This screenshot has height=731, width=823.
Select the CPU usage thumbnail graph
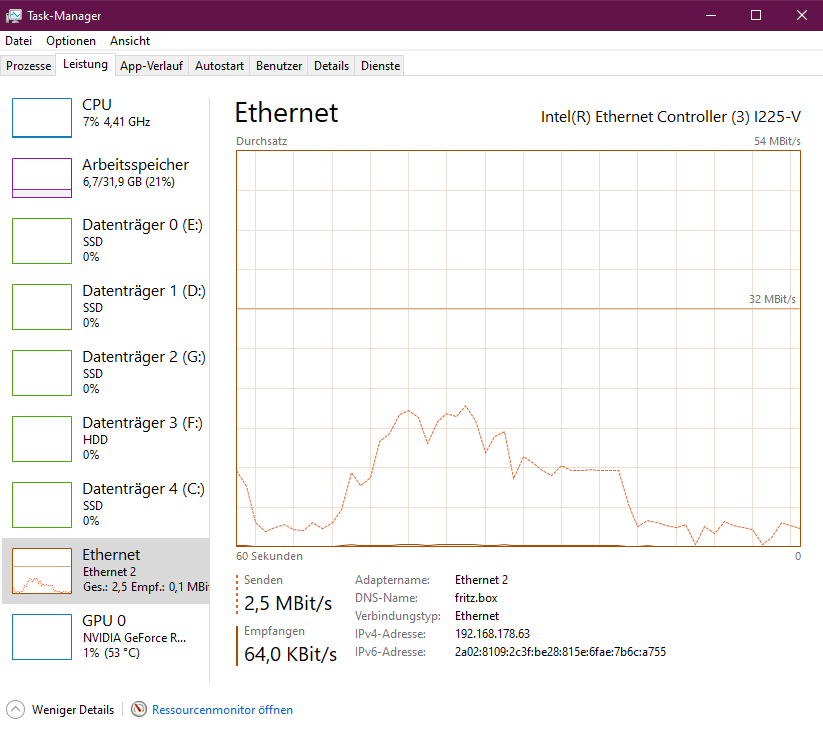42,118
